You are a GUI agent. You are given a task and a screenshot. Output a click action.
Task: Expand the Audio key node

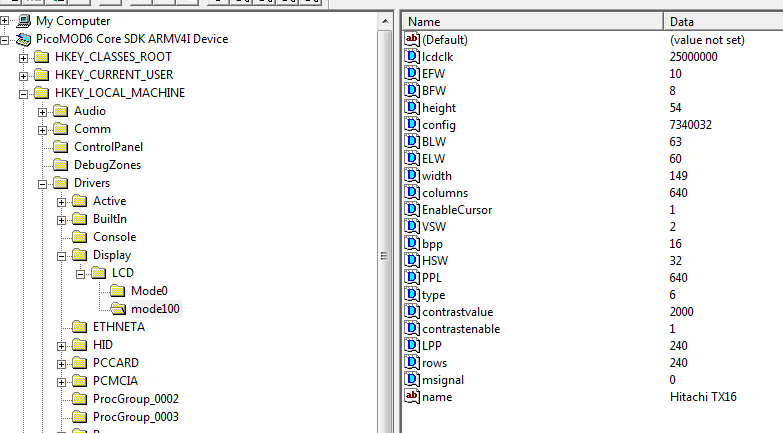(x=43, y=111)
